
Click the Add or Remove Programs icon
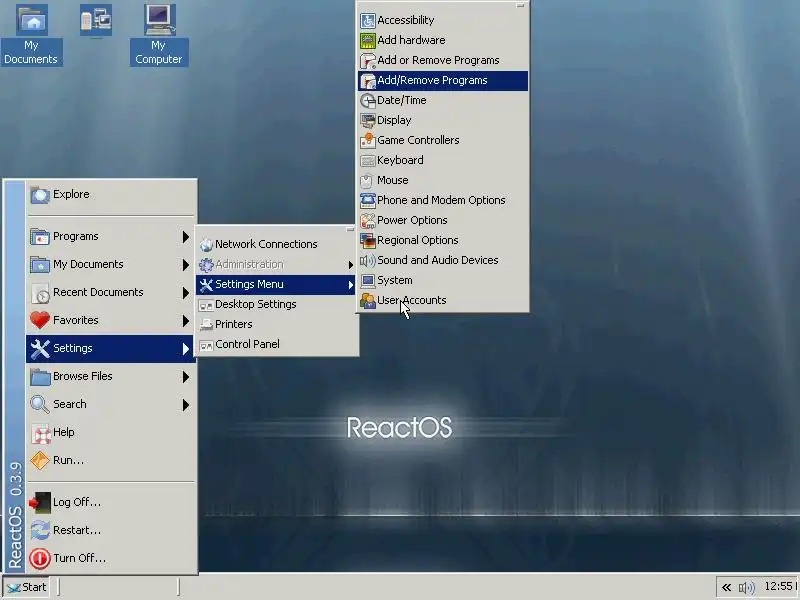(367, 60)
